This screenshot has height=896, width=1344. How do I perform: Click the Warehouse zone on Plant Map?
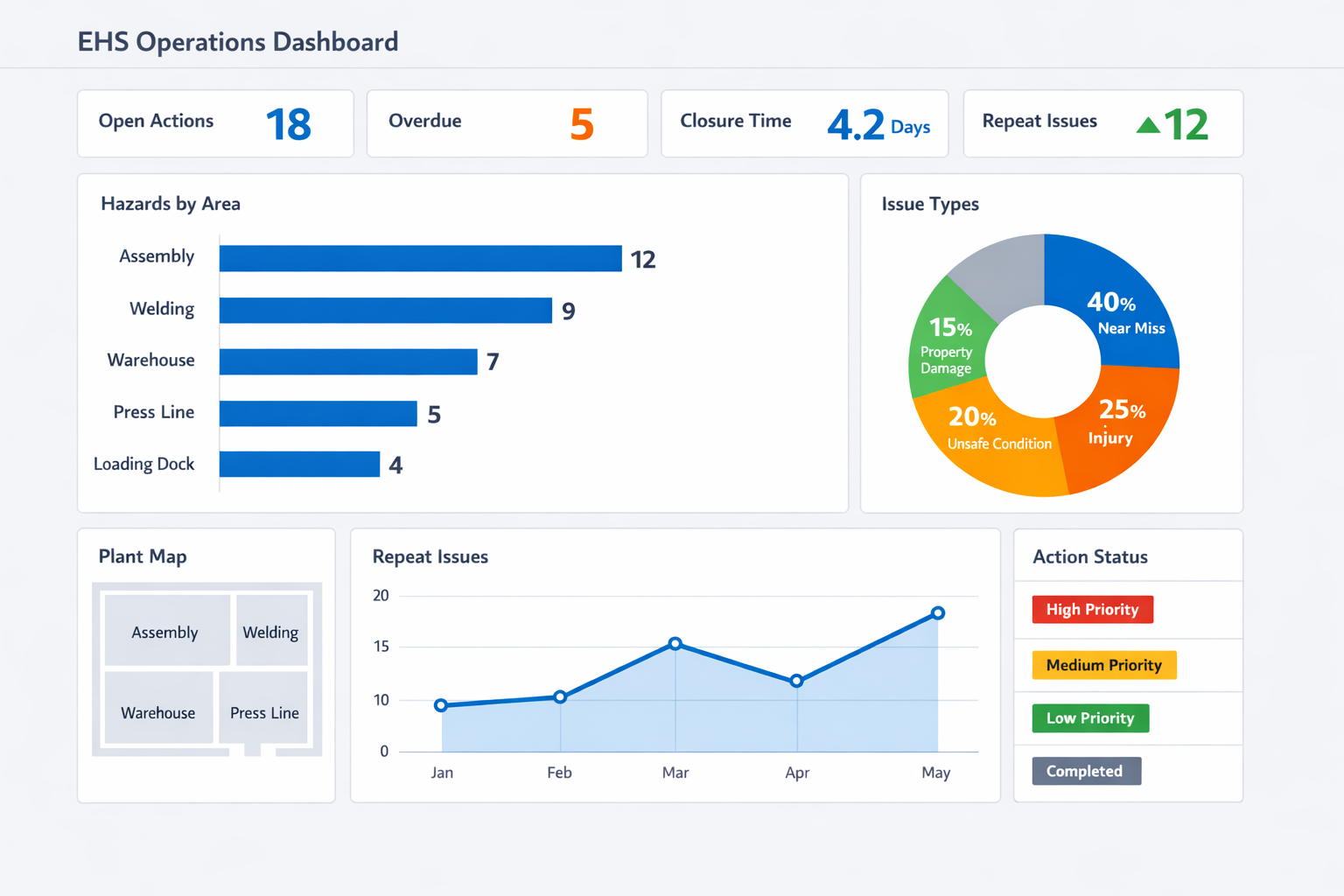159,708
